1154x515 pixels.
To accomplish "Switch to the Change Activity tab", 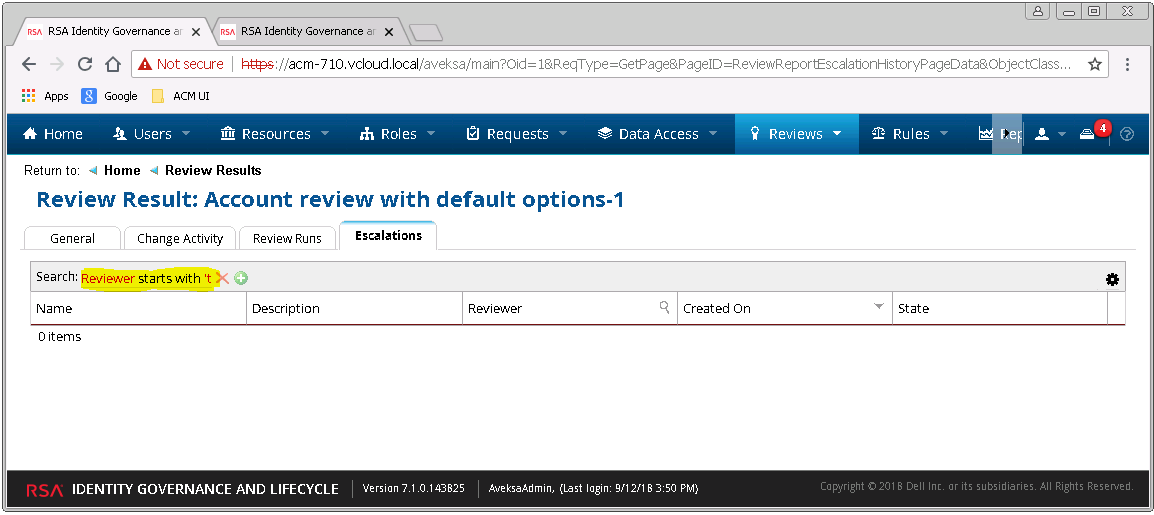I will 180,238.
